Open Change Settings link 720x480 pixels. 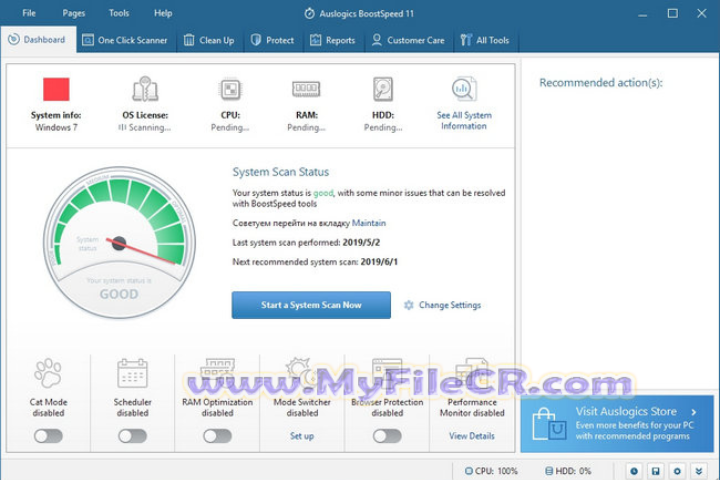point(450,305)
